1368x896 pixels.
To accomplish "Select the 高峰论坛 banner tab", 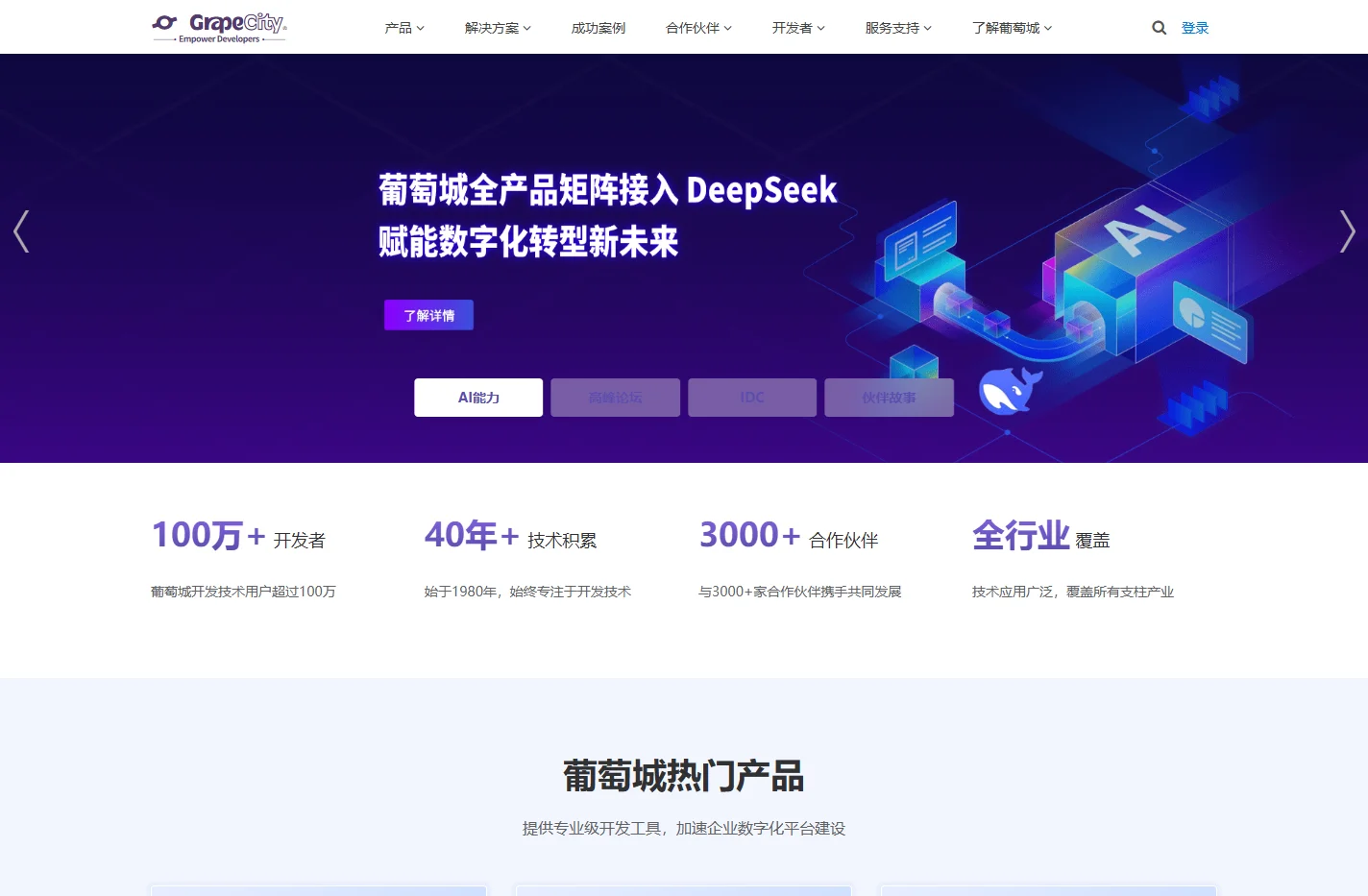I will [616, 398].
